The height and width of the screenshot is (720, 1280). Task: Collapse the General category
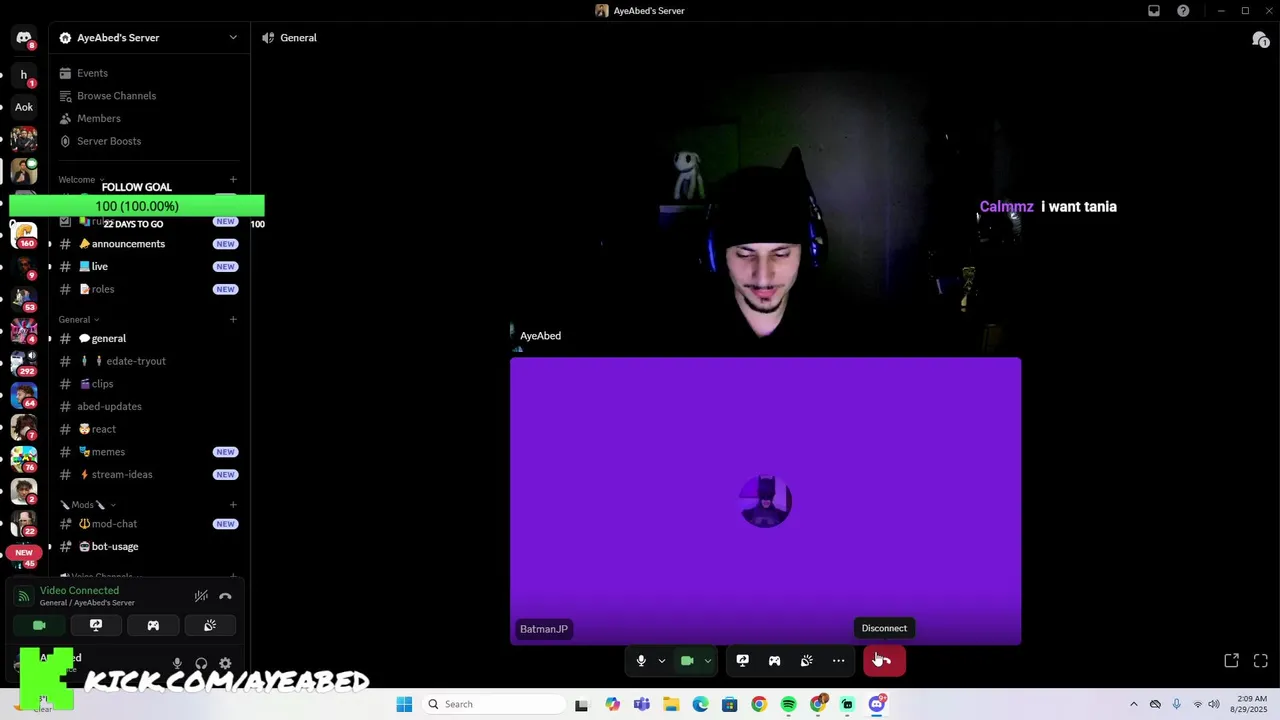79,320
